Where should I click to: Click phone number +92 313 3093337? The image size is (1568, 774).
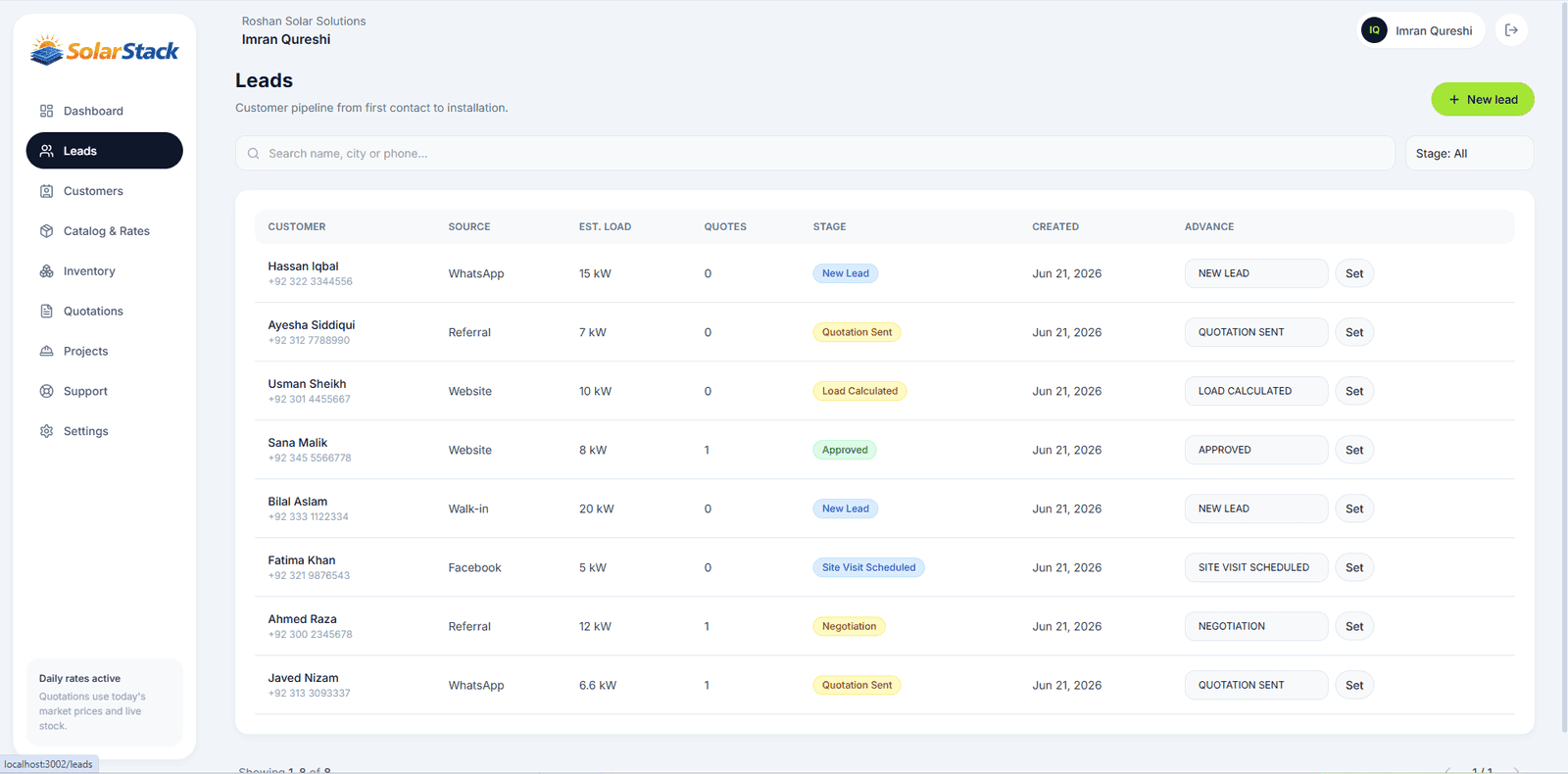pyautogui.click(x=309, y=694)
